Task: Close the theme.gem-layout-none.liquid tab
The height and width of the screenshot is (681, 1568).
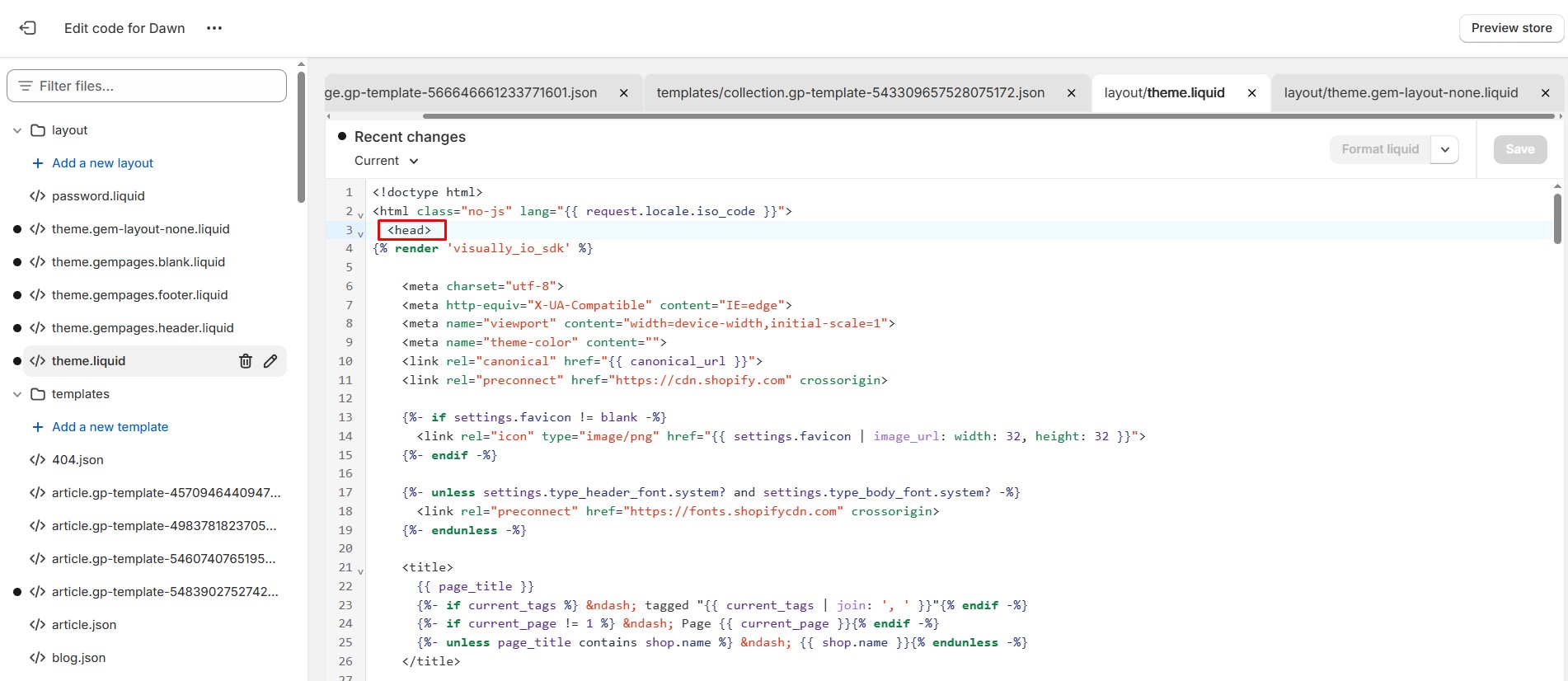Action: pyautogui.click(x=1546, y=93)
